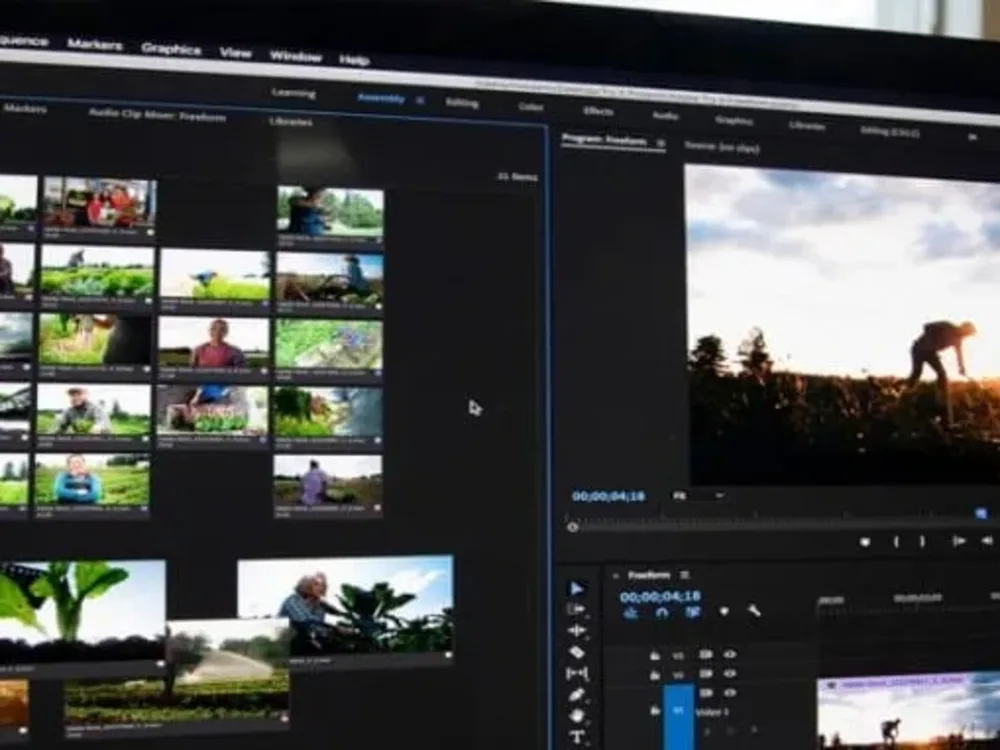
Task: Toggle V2 track sync lock
Action: (x=705, y=673)
